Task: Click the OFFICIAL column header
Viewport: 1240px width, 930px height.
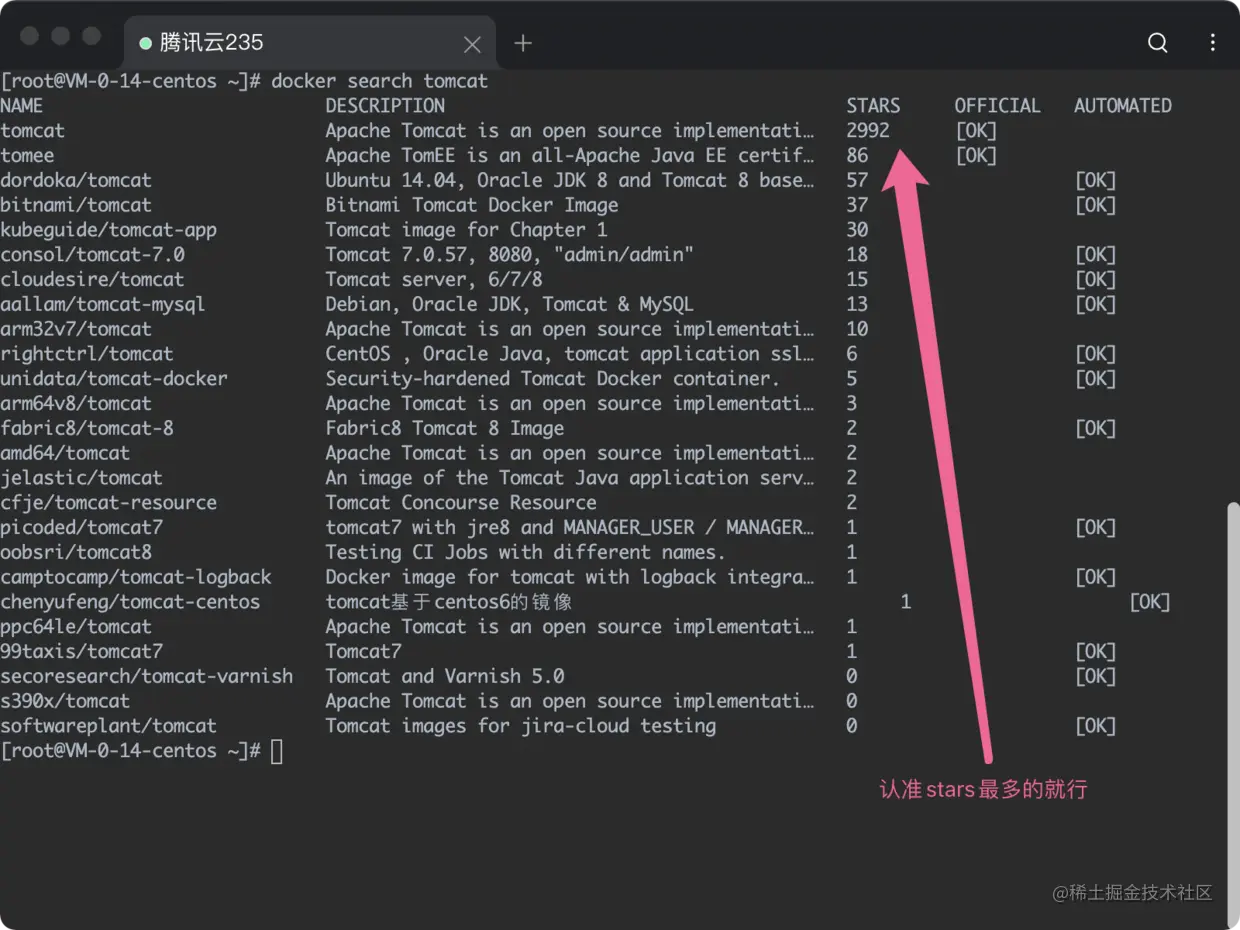Action: click(997, 106)
